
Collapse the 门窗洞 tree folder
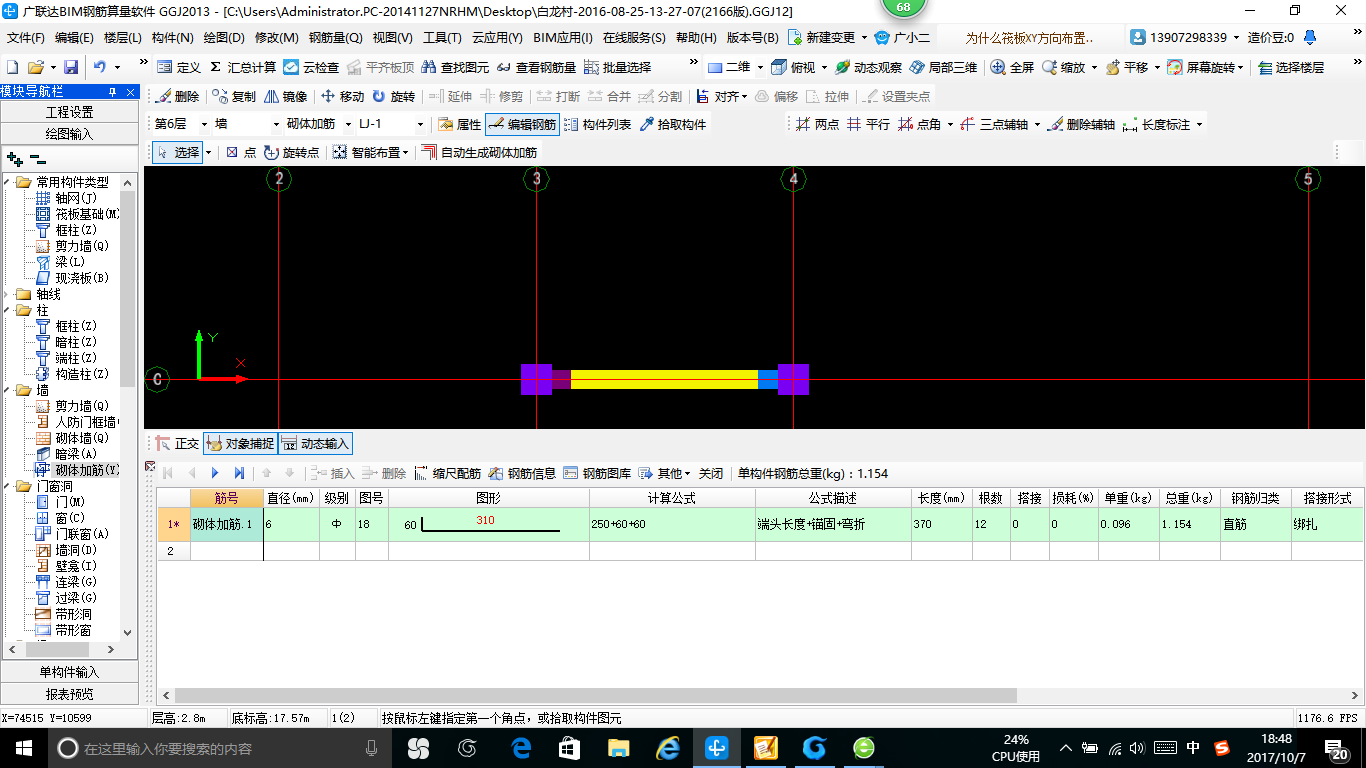click(8, 486)
